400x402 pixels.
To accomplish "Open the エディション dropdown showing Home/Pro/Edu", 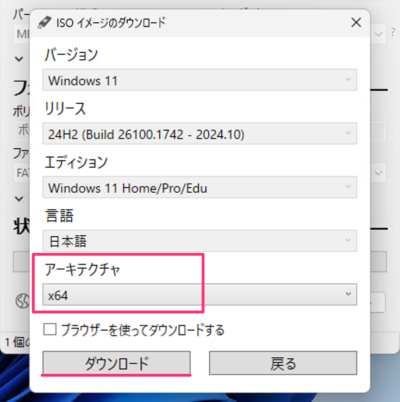I will point(199,187).
